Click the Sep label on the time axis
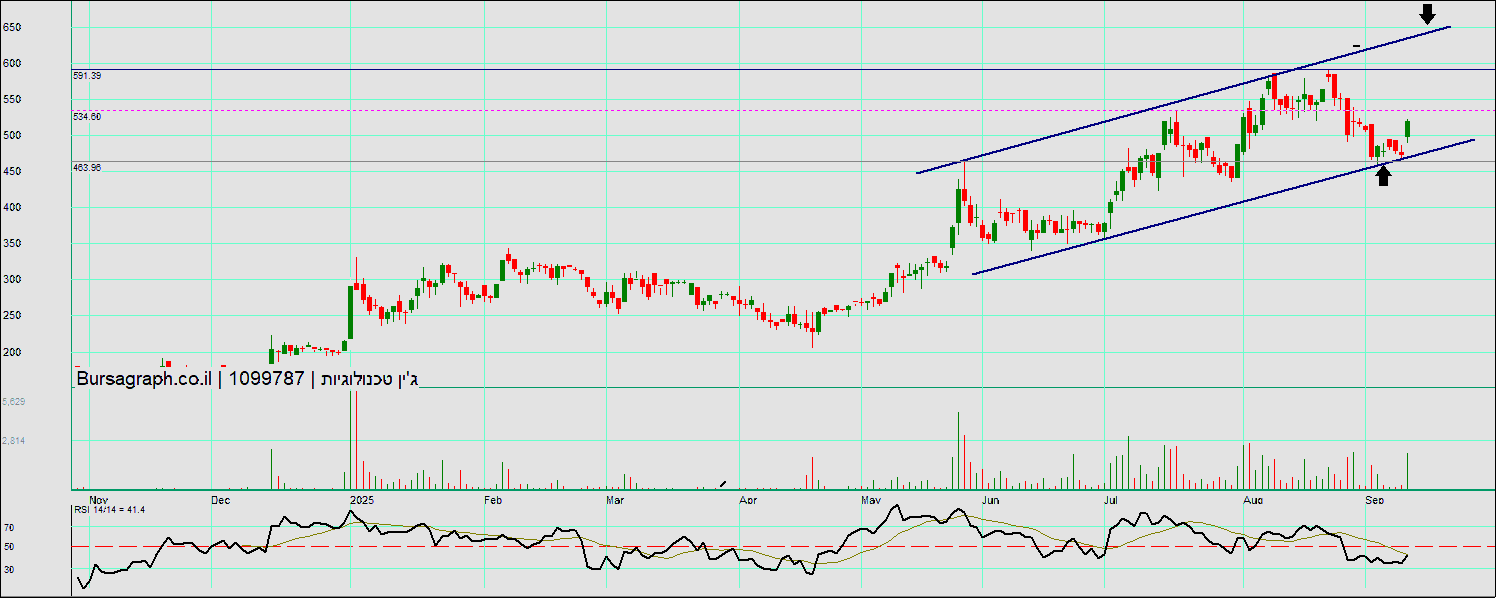The image size is (1496, 598). coord(1374,499)
